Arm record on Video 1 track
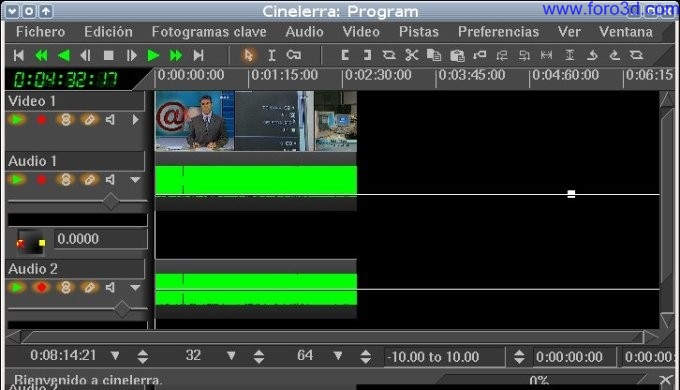The image size is (680, 390). 42,120
